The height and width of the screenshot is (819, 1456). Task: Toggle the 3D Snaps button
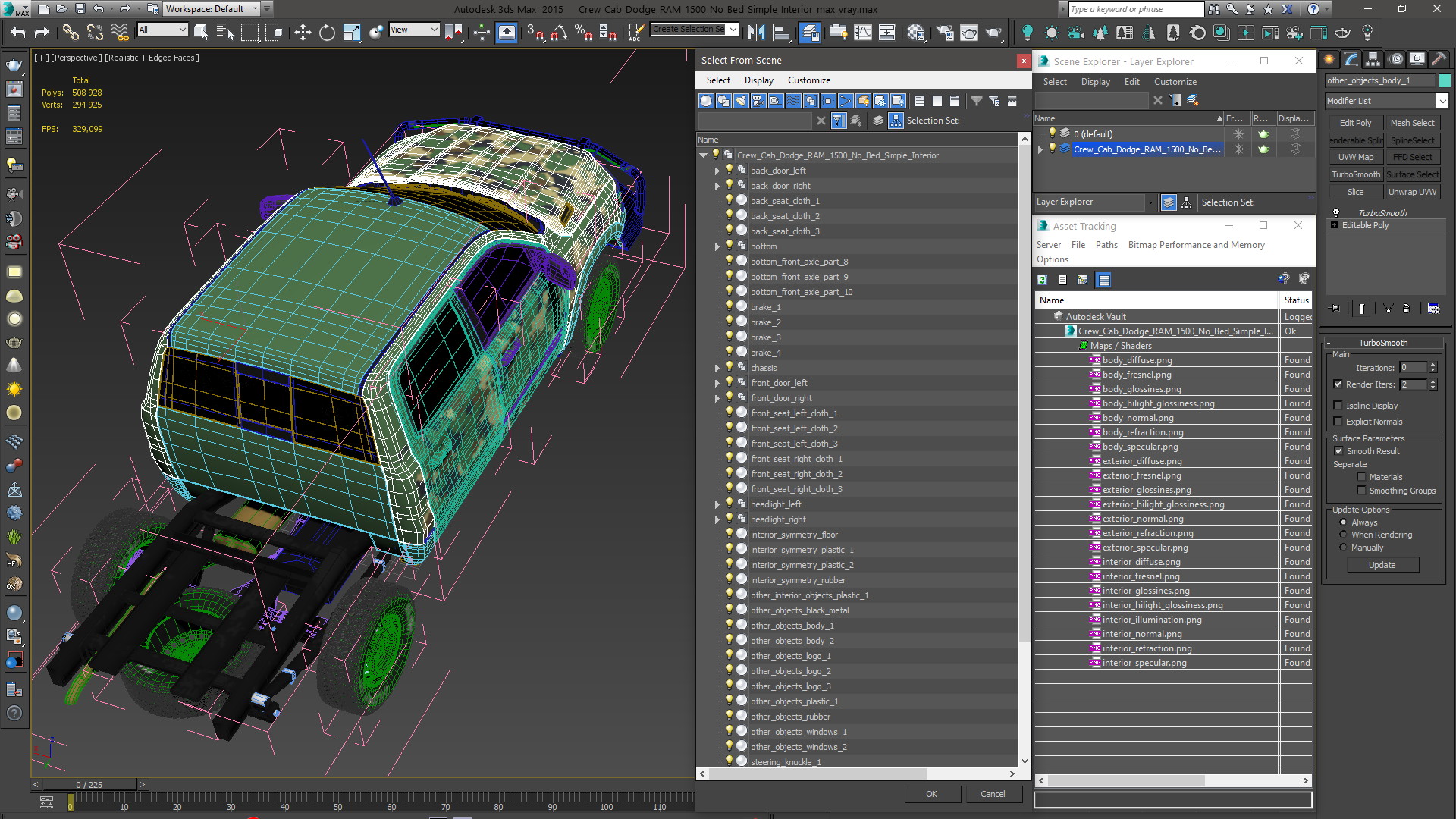click(x=535, y=32)
